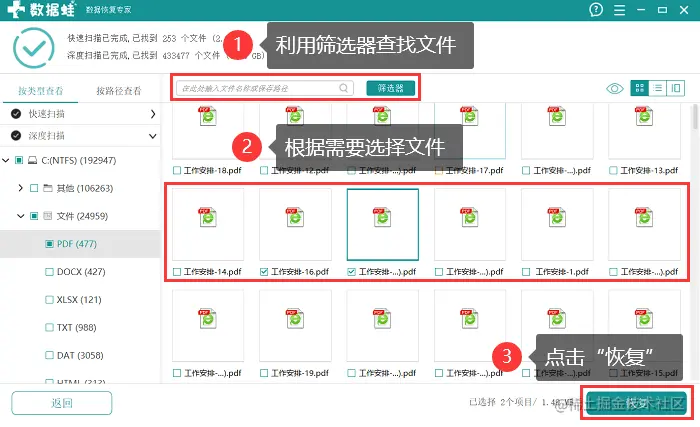
Task: Click file name 工作安排-17.pdf
Action: (475, 171)
